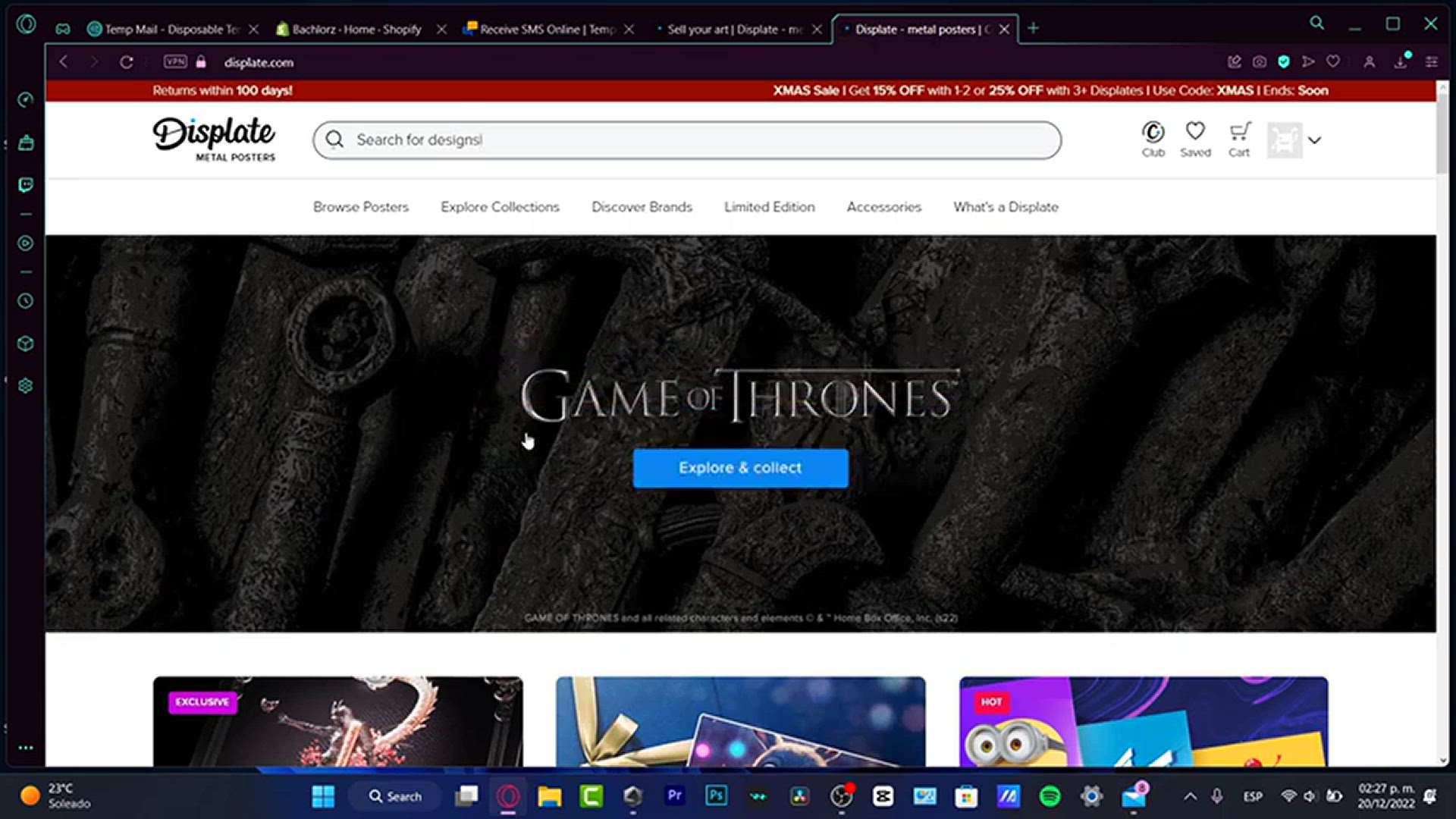
Task: Click the Explore & collect button
Action: point(741,468)
